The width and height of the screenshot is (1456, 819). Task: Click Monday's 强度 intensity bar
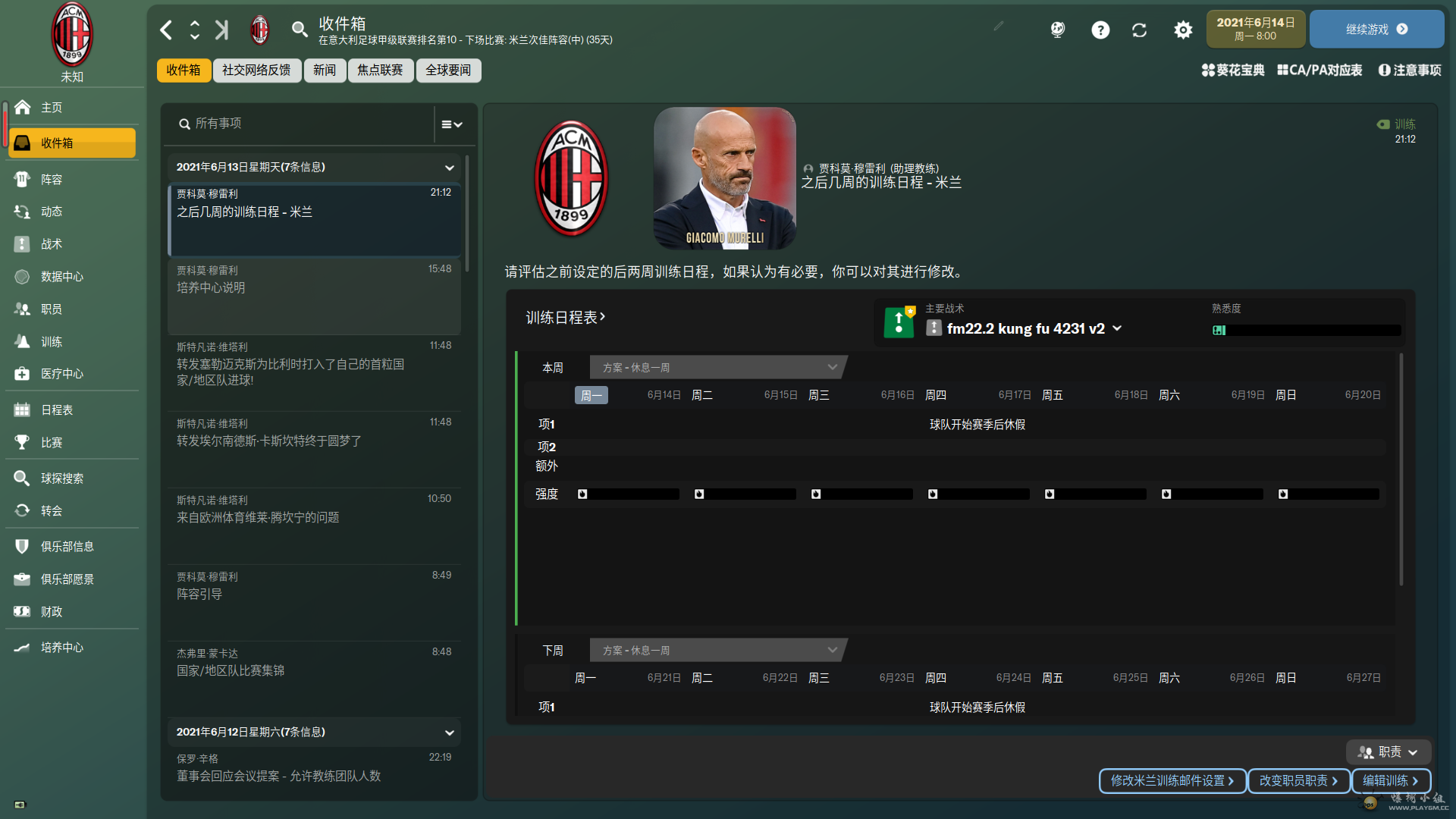(628, 494)
